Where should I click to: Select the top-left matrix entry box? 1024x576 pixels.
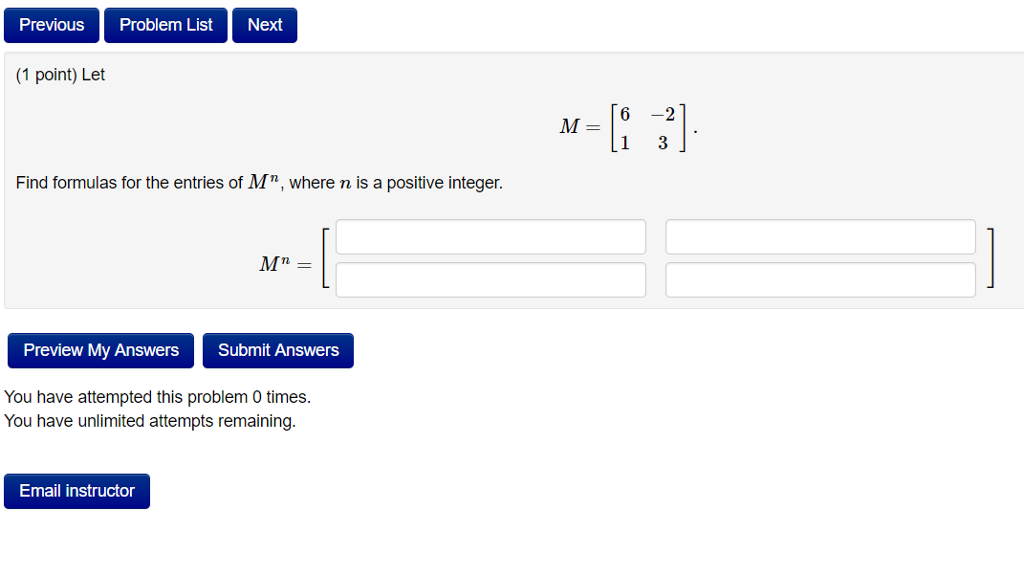pos(491,236)
